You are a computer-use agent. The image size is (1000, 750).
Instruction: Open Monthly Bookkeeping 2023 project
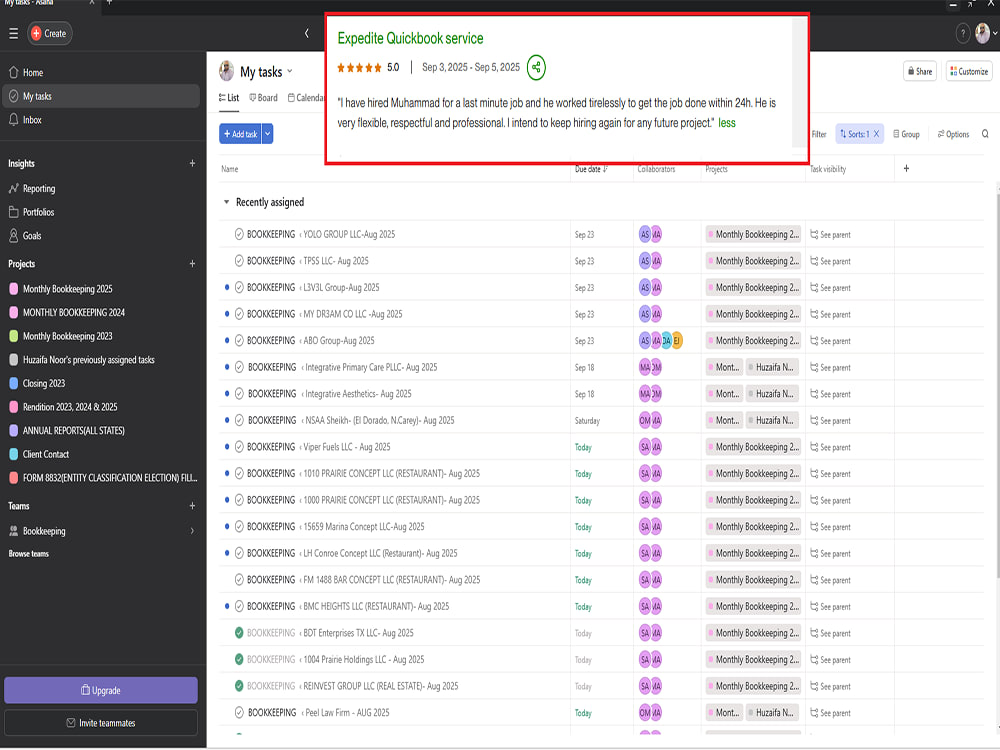(x=68, y=336)
